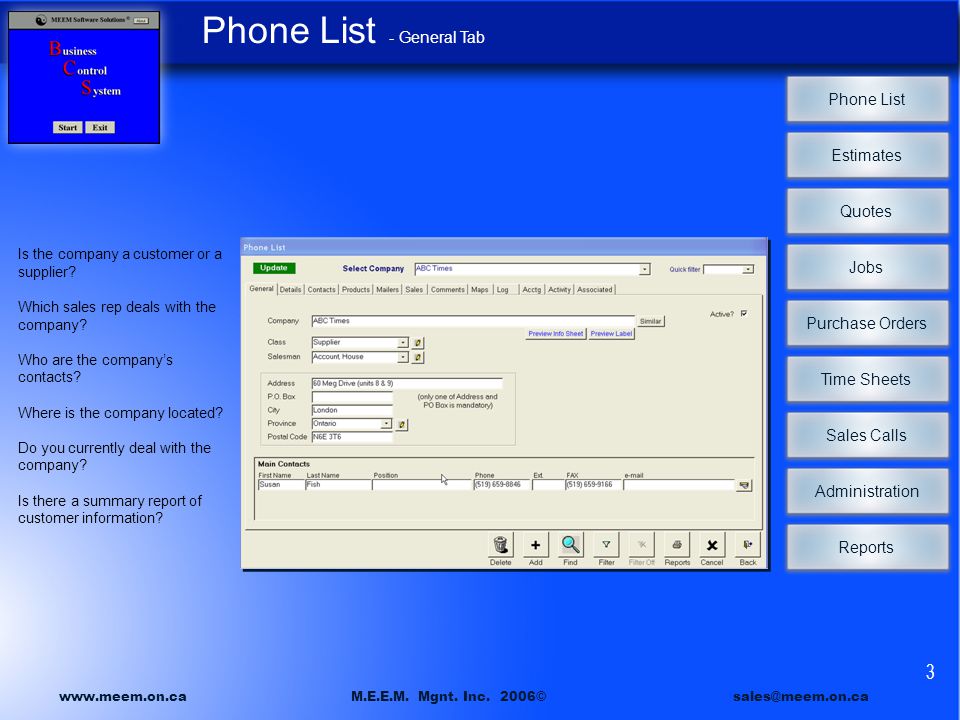Viewport: 960px width, 720px height.
Task: Click the email icon in Main Contacts row
Action: click(x=744, y=486)
